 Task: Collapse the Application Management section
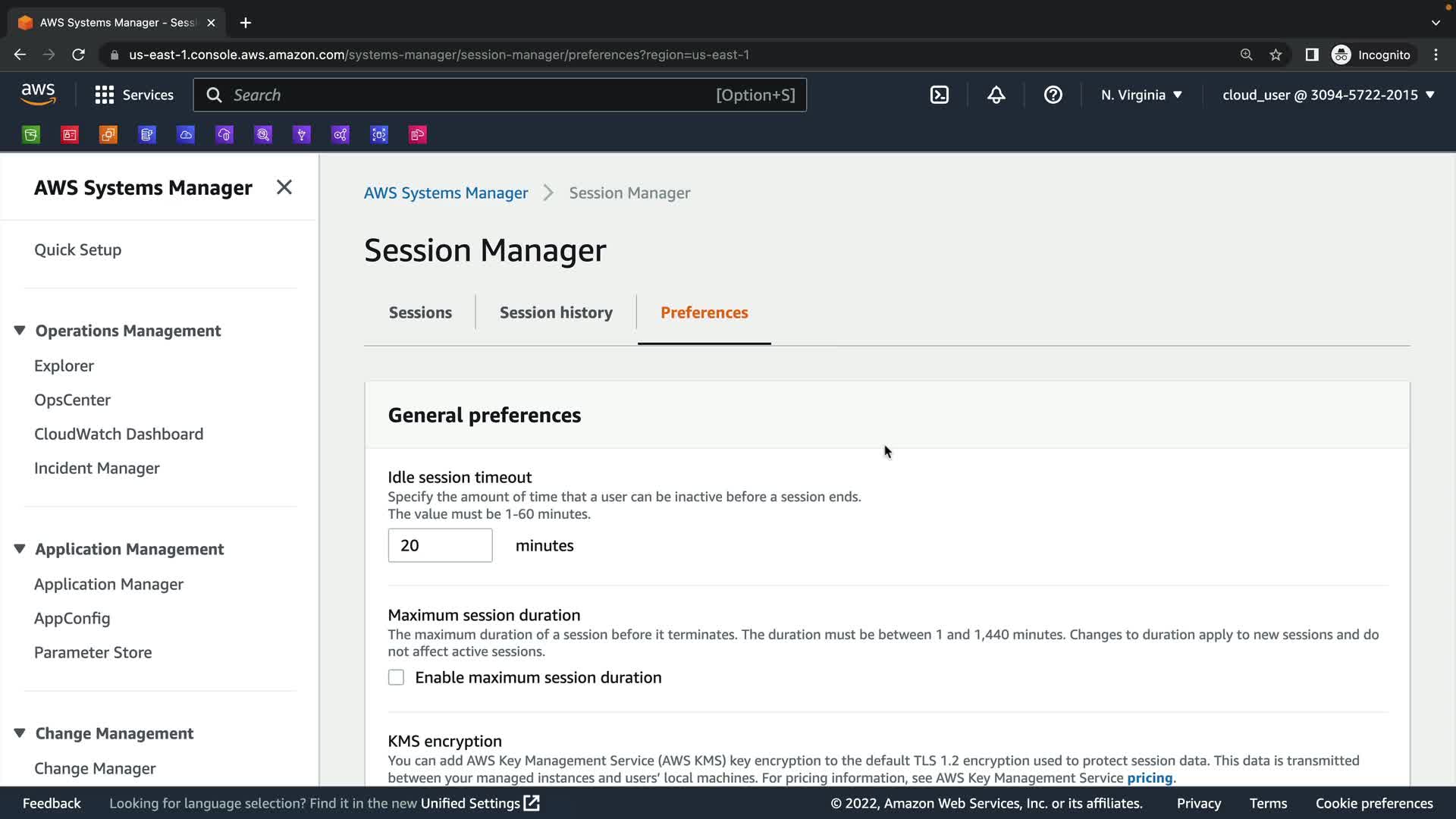[20, 549]
